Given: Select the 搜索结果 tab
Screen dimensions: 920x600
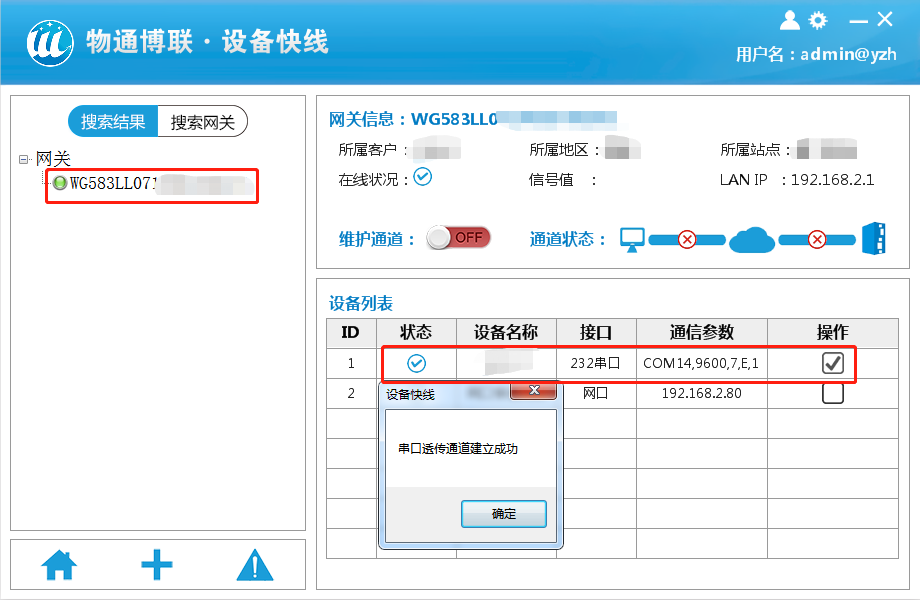Looking at the screenshot, I should pos(113,121).
